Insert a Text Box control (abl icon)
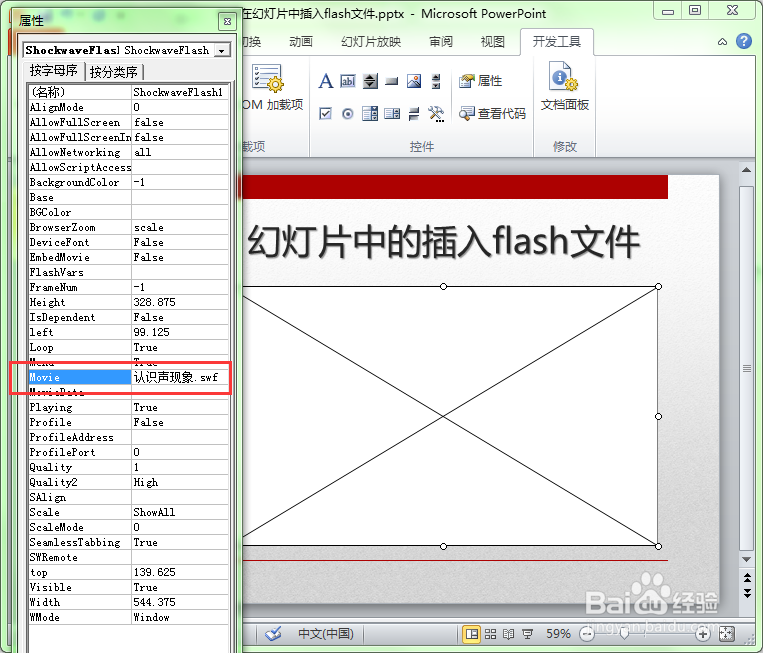Screen dimensions: 763x653 [x=347, y=81]
